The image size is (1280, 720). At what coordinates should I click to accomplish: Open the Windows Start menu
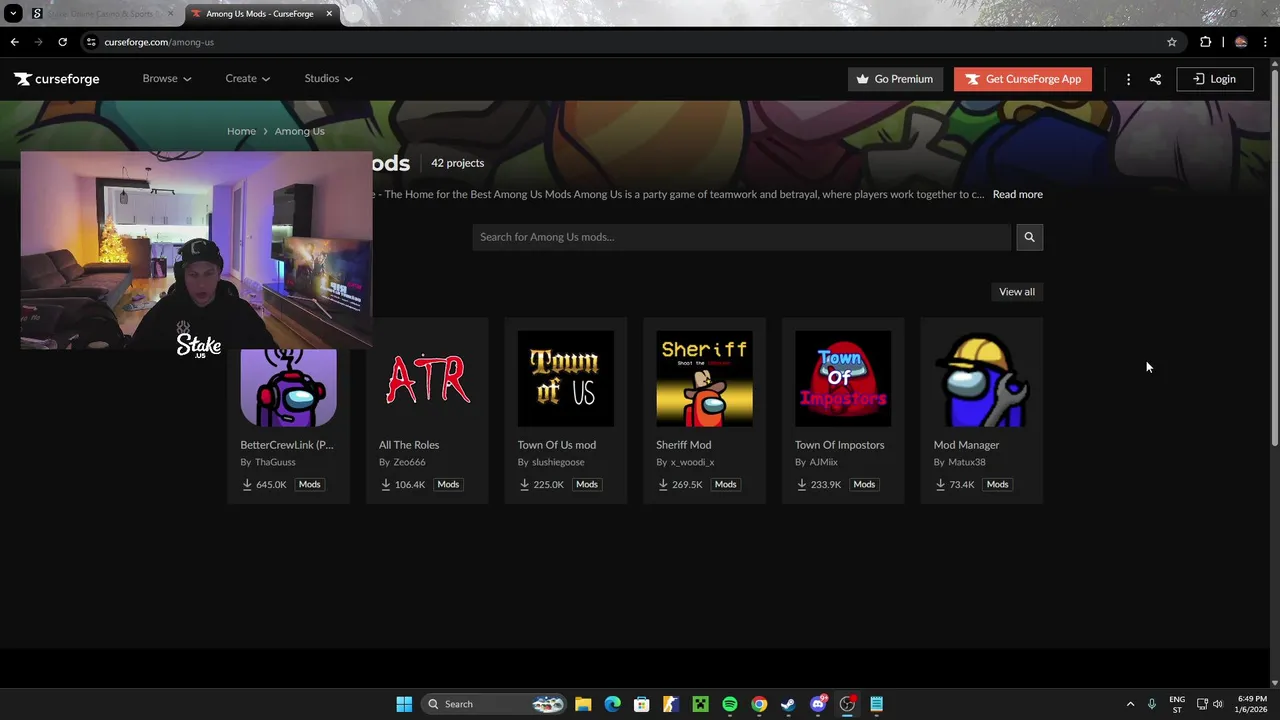(404, 704)
